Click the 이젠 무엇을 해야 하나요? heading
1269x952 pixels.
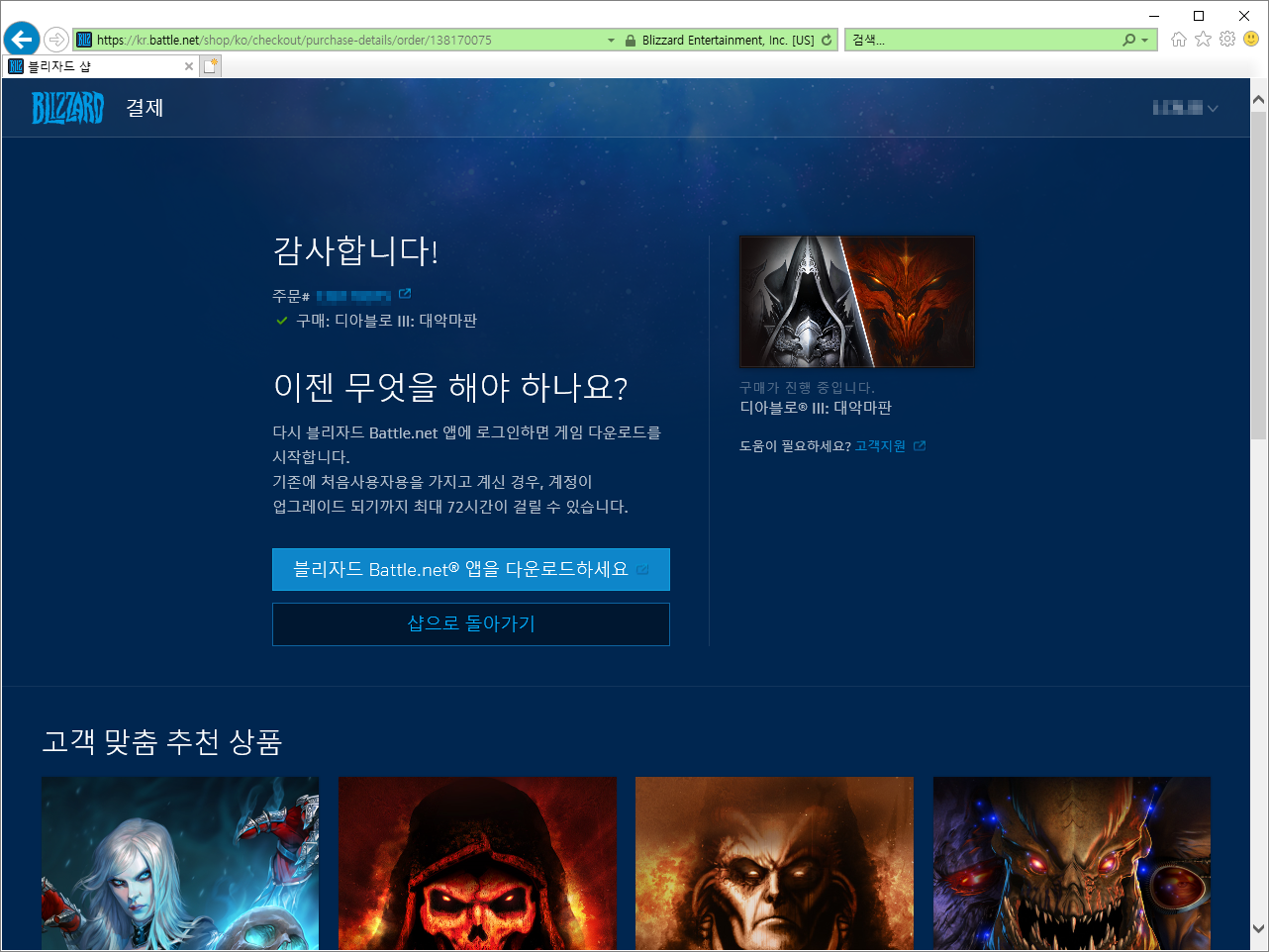[450, 387]
